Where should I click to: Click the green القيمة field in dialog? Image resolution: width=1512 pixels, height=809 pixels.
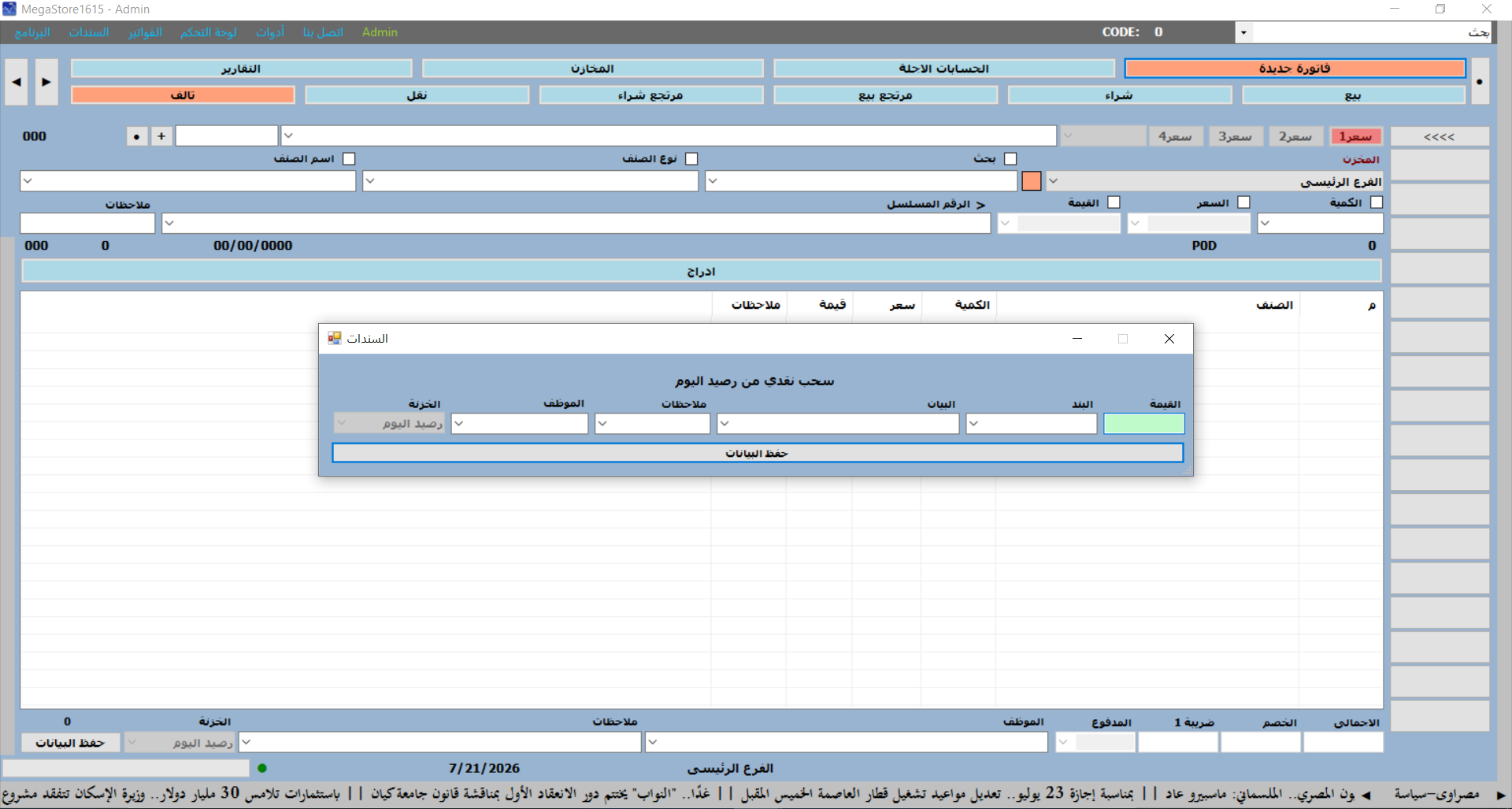coord(1144,424)
